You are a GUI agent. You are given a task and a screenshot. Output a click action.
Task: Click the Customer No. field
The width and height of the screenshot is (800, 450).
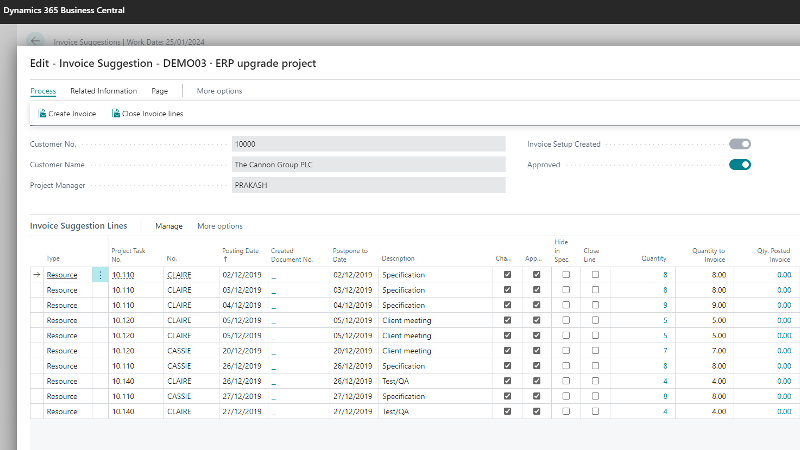[x=368, y=144]
